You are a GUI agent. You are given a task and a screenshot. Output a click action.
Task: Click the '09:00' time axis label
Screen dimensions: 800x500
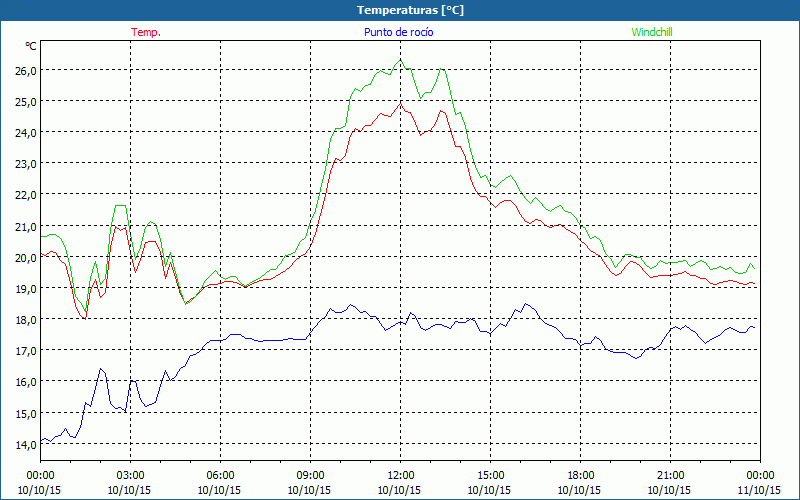click(310, 476)
